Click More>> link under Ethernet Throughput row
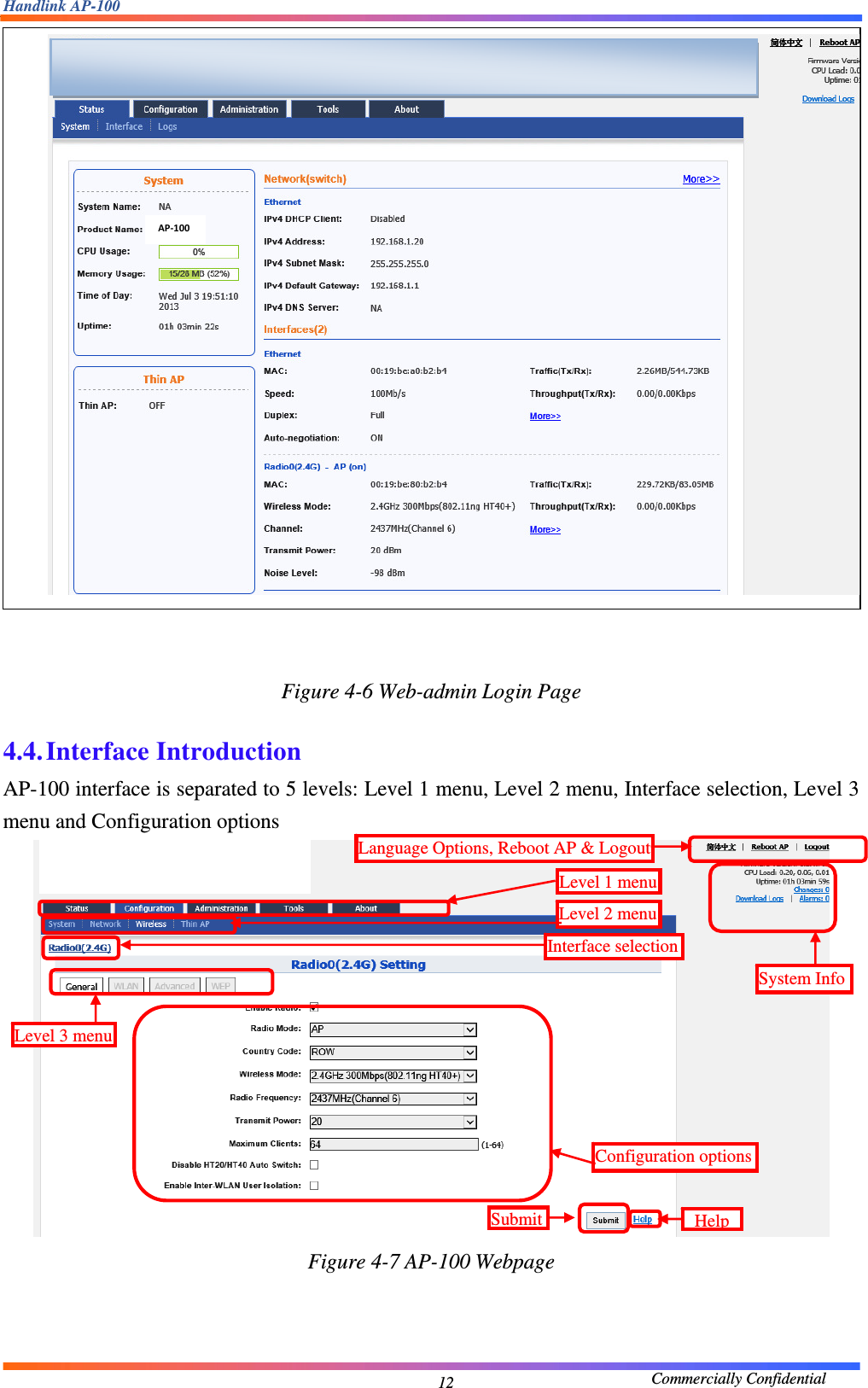 point(545,417)
